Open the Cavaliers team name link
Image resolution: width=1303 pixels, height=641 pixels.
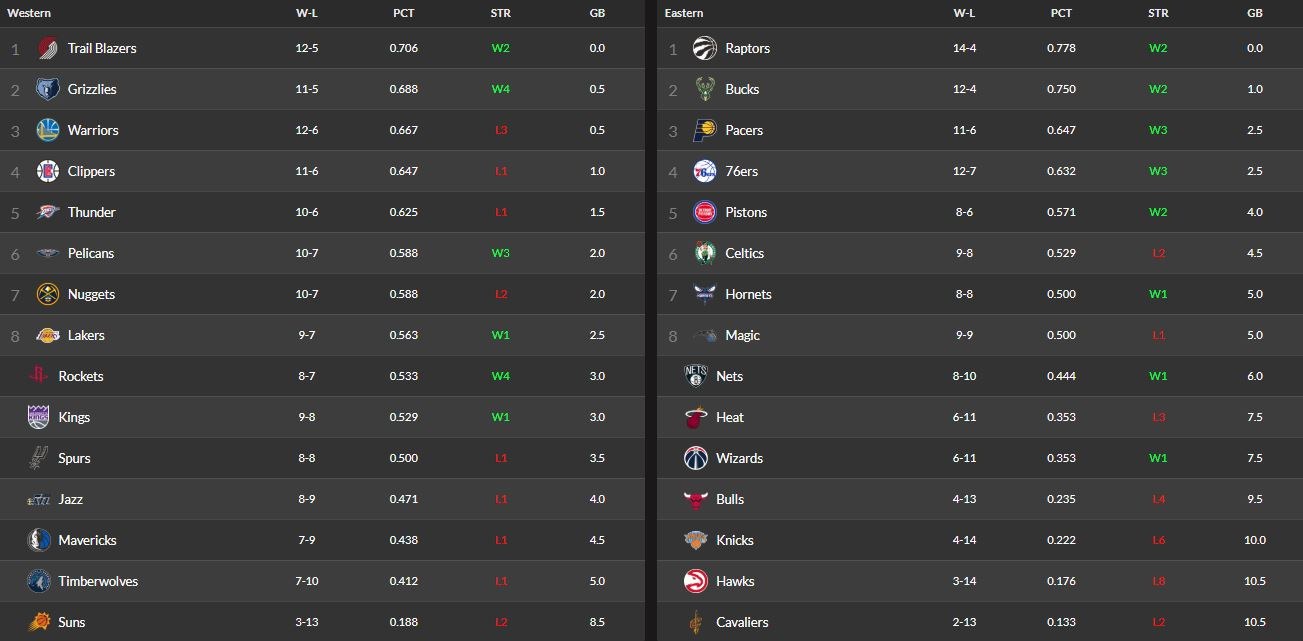tap(742, 622)
